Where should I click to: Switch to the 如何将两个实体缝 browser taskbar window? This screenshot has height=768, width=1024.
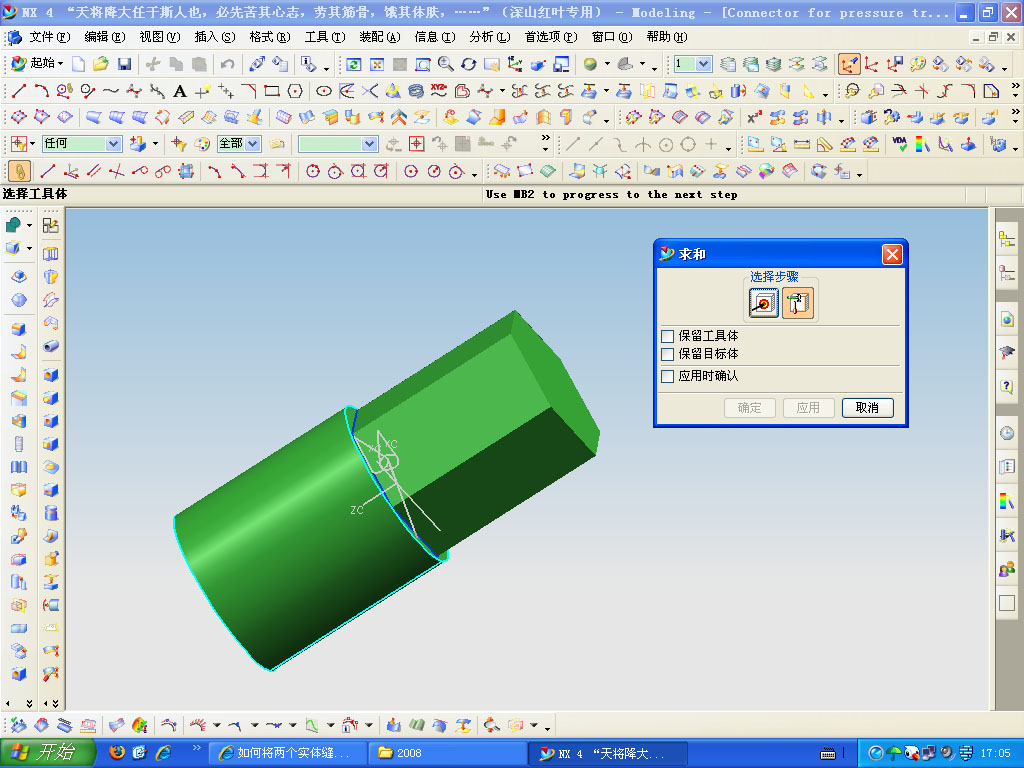[x=287, y=753]
